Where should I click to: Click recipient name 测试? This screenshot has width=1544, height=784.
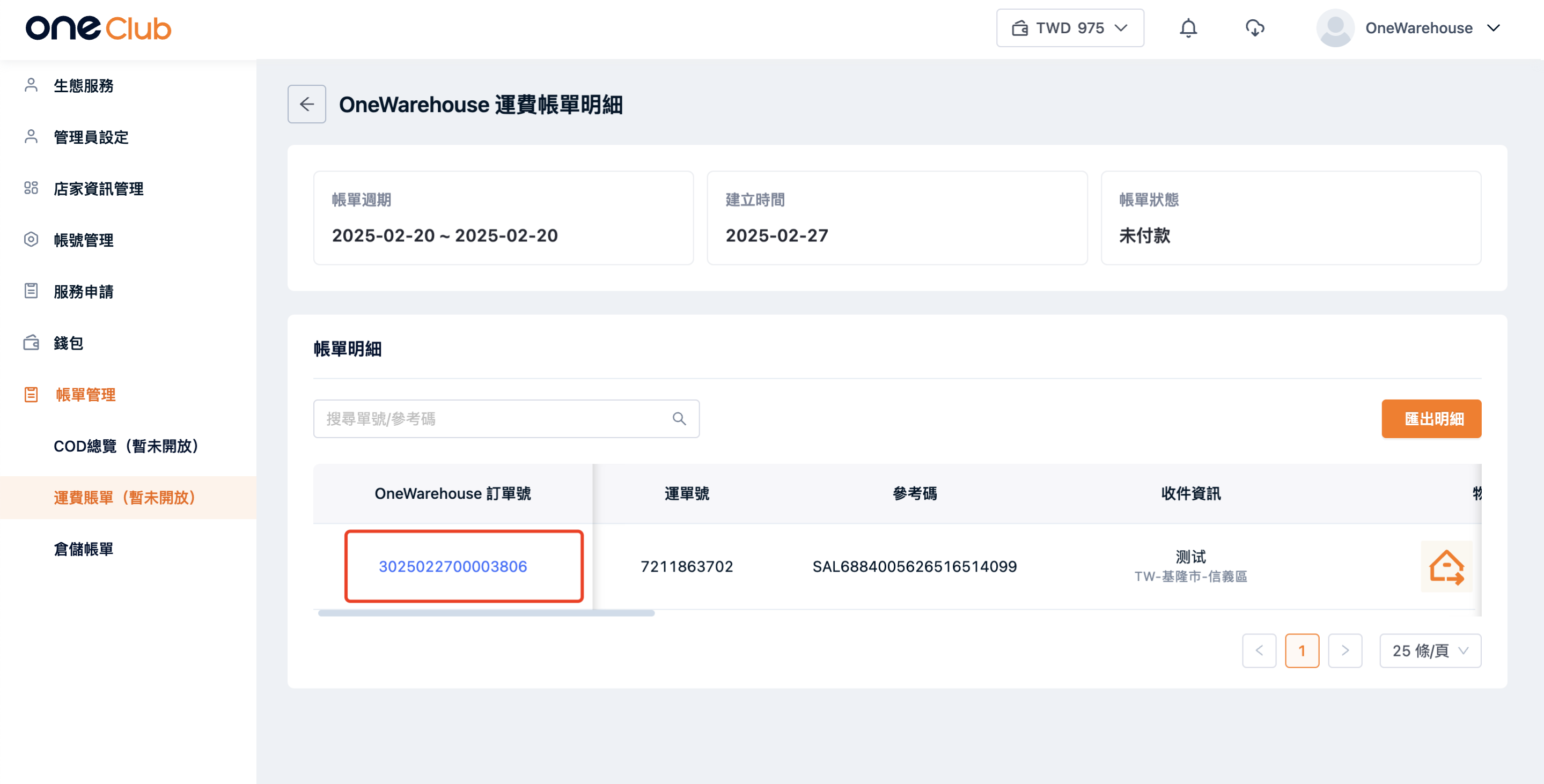[x=1190, y=557]
